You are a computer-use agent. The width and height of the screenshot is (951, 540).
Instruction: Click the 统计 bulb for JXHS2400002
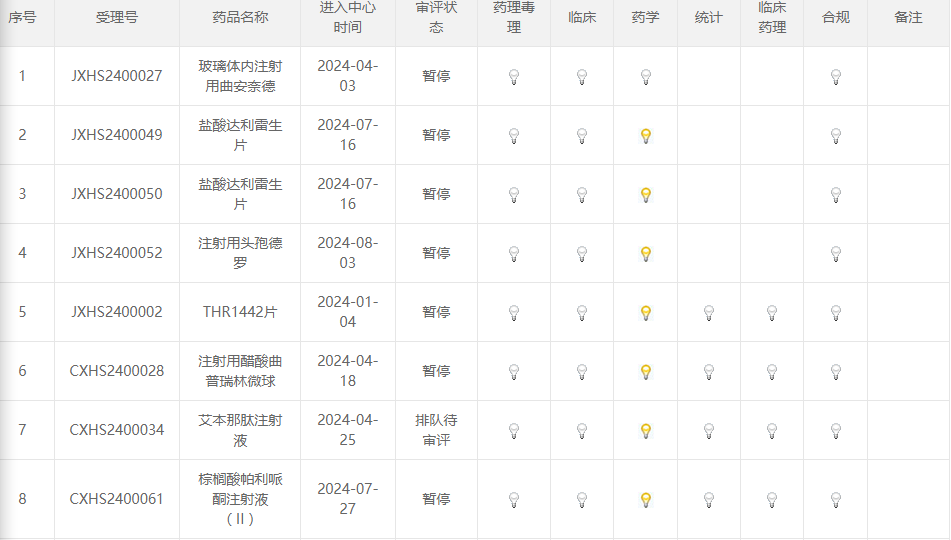click(708, 312)
